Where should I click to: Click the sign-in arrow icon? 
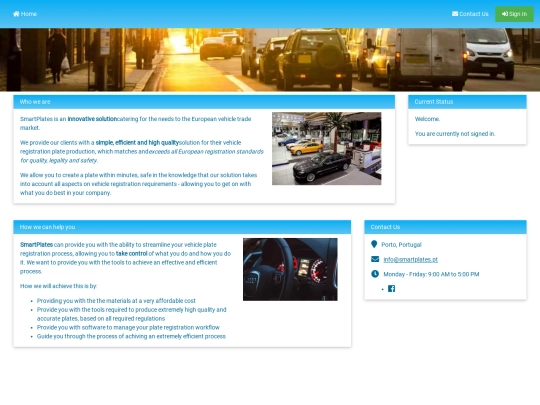coord(505,14)
